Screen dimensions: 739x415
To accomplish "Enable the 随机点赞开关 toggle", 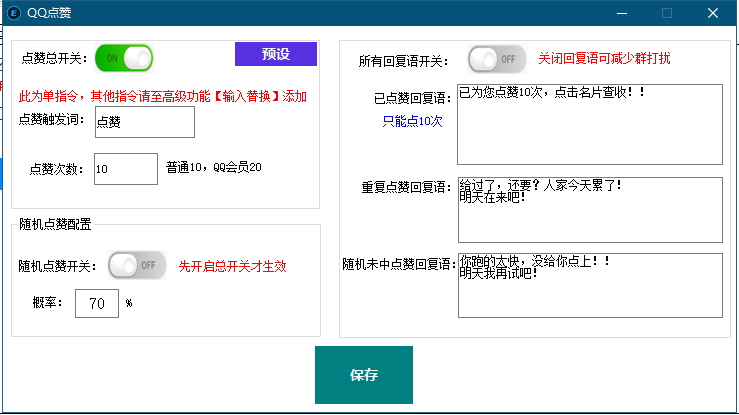I will 137,265.
